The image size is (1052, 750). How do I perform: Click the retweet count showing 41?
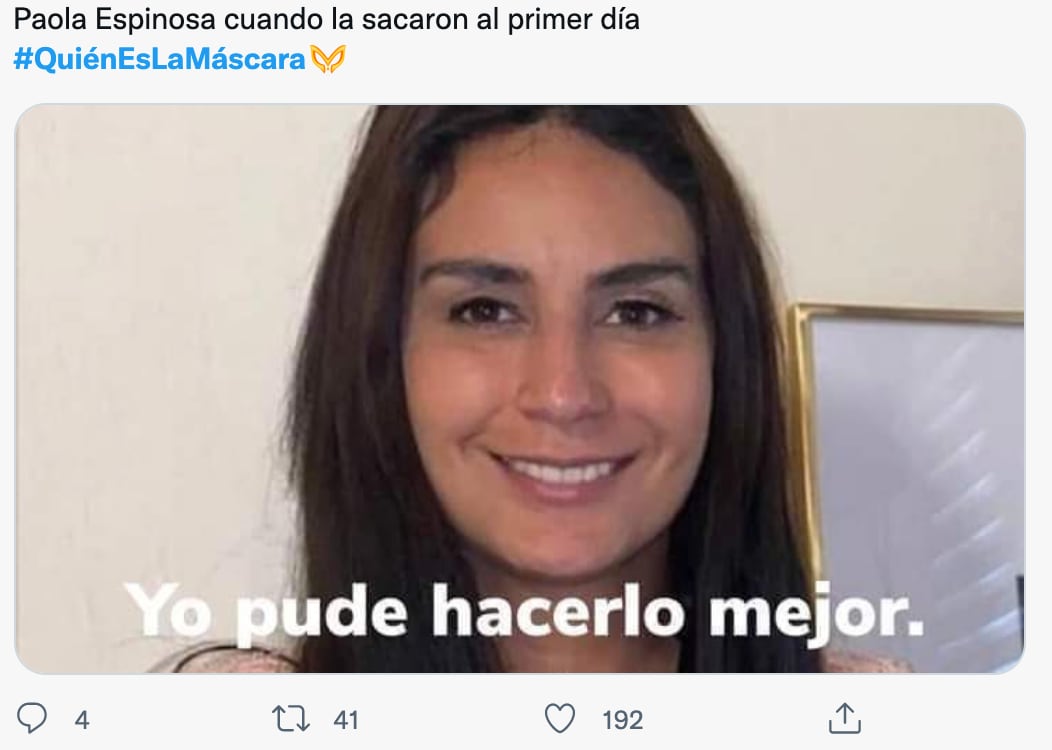(x=346, y=720)
